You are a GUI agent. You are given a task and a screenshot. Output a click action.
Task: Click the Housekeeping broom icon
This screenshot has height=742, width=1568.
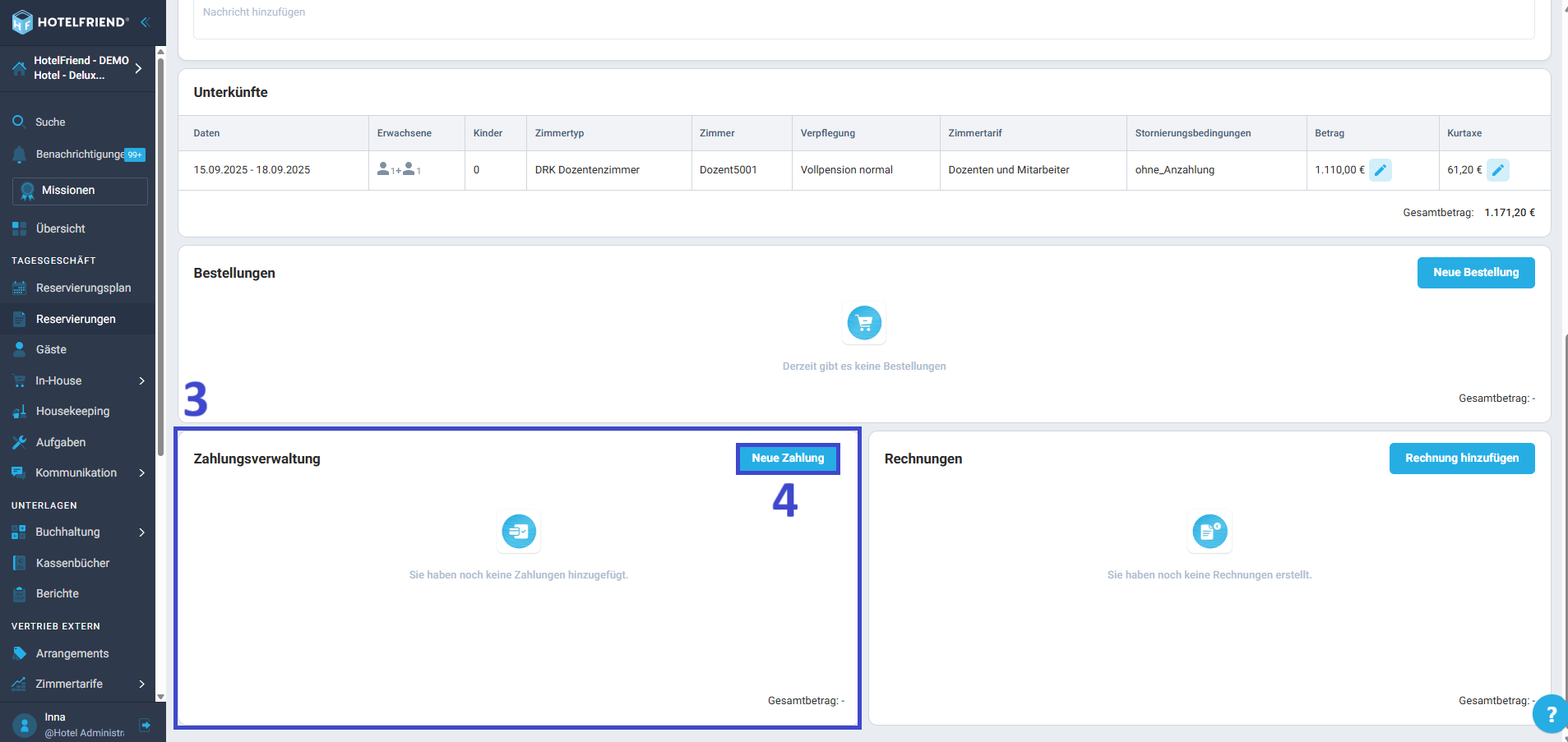tap(20, 411)
